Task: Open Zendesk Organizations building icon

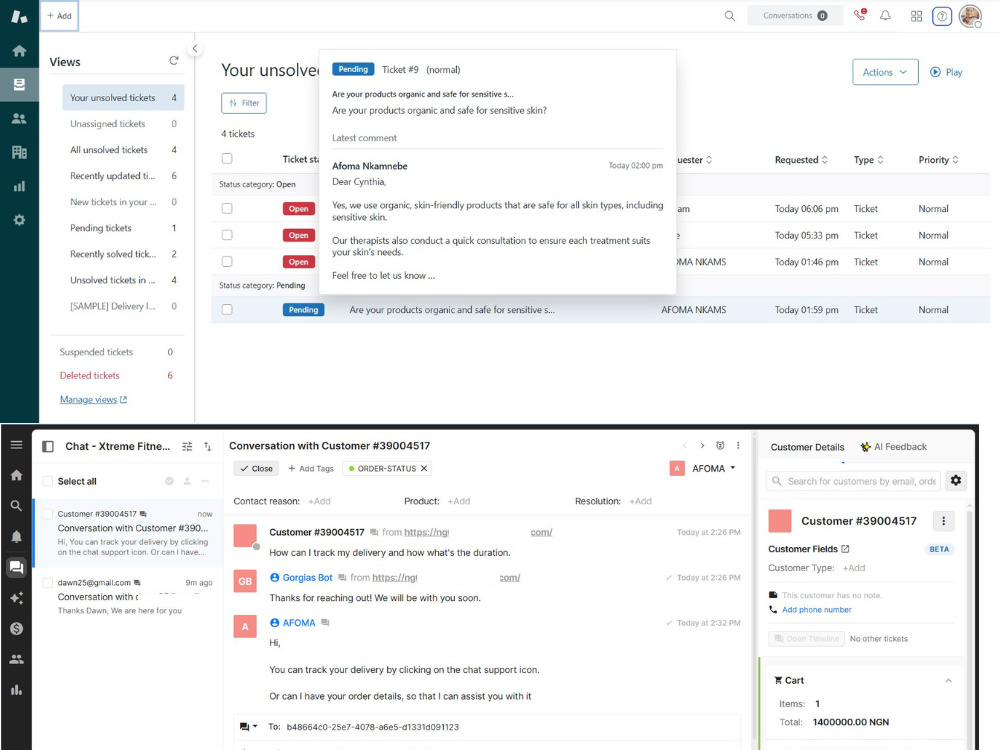Action: pyautogui.click(x=19, y=152)
